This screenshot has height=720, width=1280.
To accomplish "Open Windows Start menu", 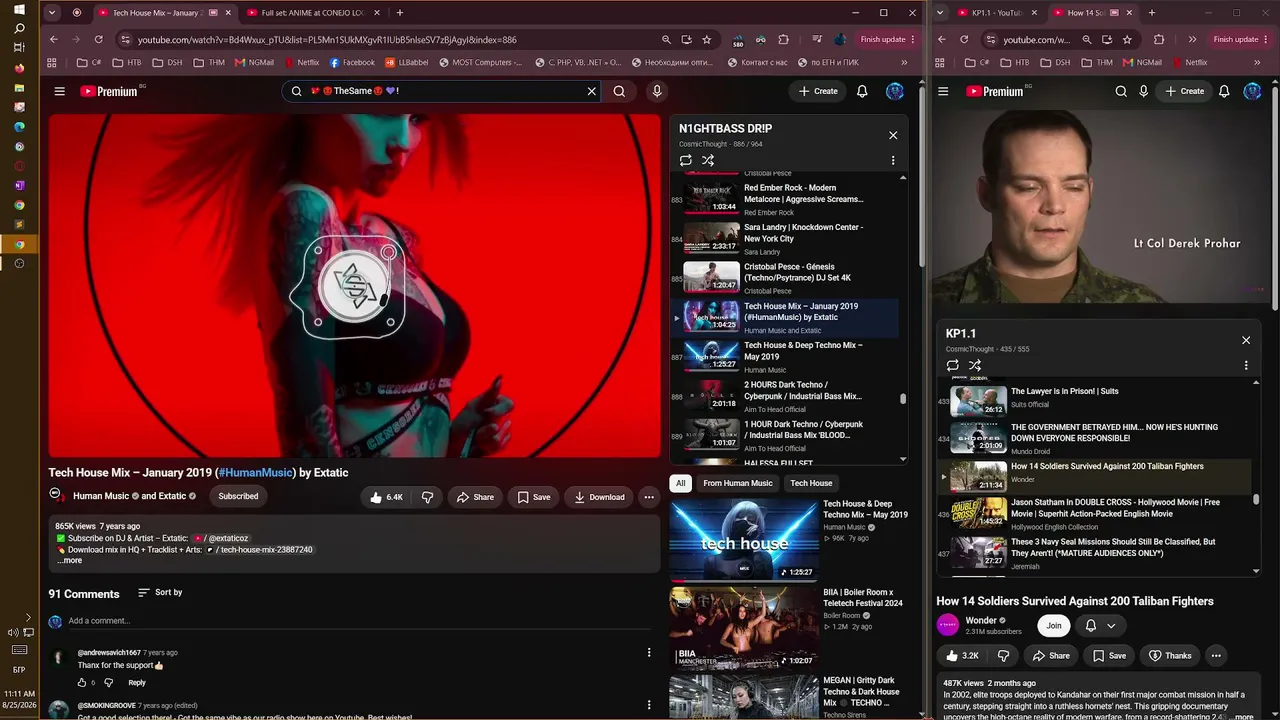I will click(x=19, y=10).
